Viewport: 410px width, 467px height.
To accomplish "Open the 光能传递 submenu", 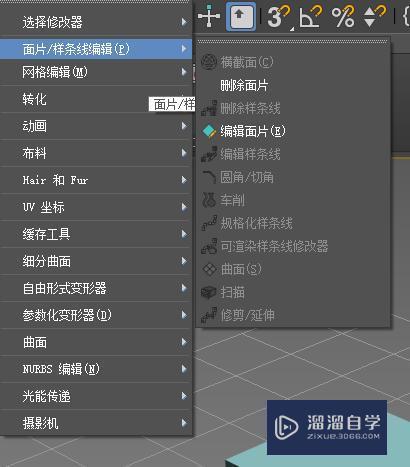I will pos(96,396).
